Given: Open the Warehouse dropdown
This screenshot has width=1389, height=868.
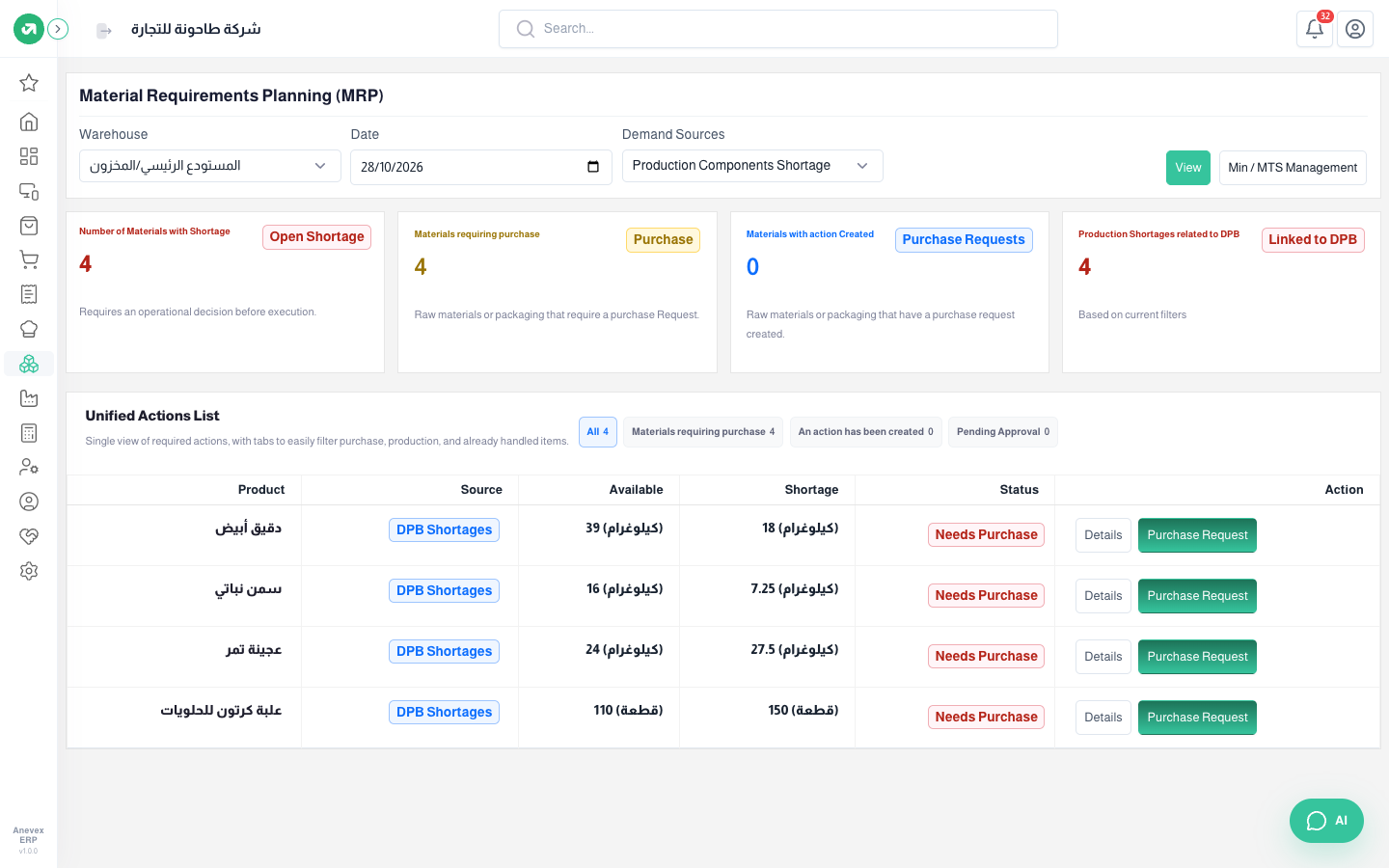Looking at the screenshot, I should 210,166.
